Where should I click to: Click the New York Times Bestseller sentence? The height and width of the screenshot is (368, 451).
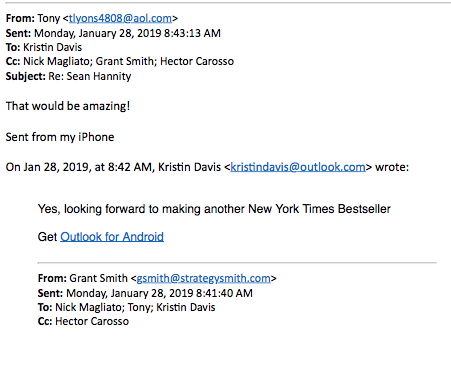214,209
